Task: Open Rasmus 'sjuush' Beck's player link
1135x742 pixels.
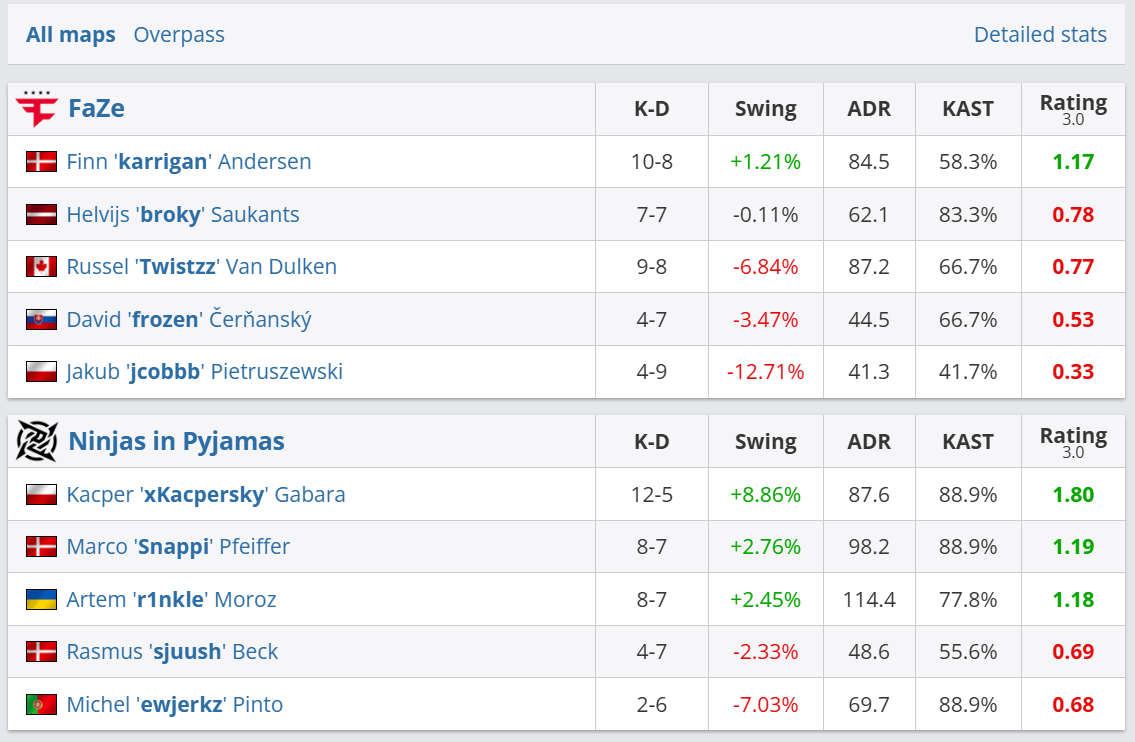Action: click(x=172, y=652)
